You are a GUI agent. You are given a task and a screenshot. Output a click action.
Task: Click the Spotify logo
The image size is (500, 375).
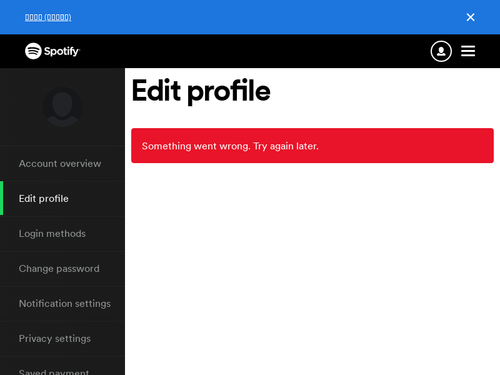pos(52,51)
